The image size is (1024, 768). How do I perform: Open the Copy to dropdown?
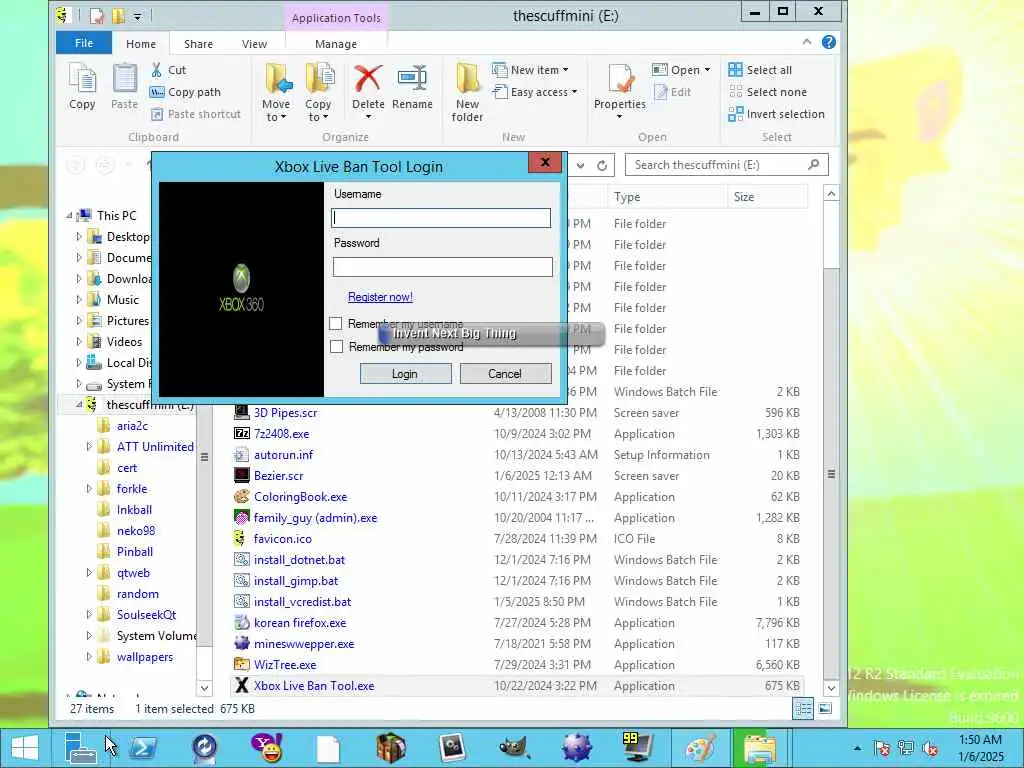[x=318, y=111]
